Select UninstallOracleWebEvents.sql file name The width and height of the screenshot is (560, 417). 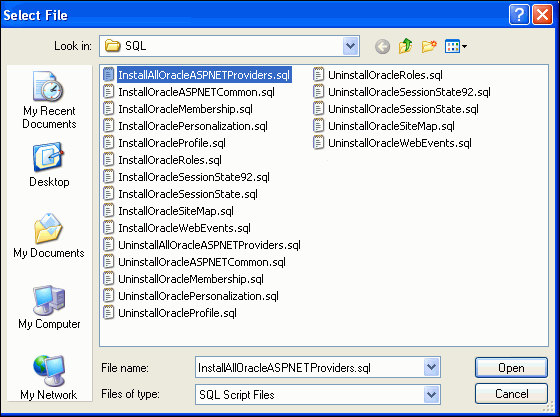[400, 143]
